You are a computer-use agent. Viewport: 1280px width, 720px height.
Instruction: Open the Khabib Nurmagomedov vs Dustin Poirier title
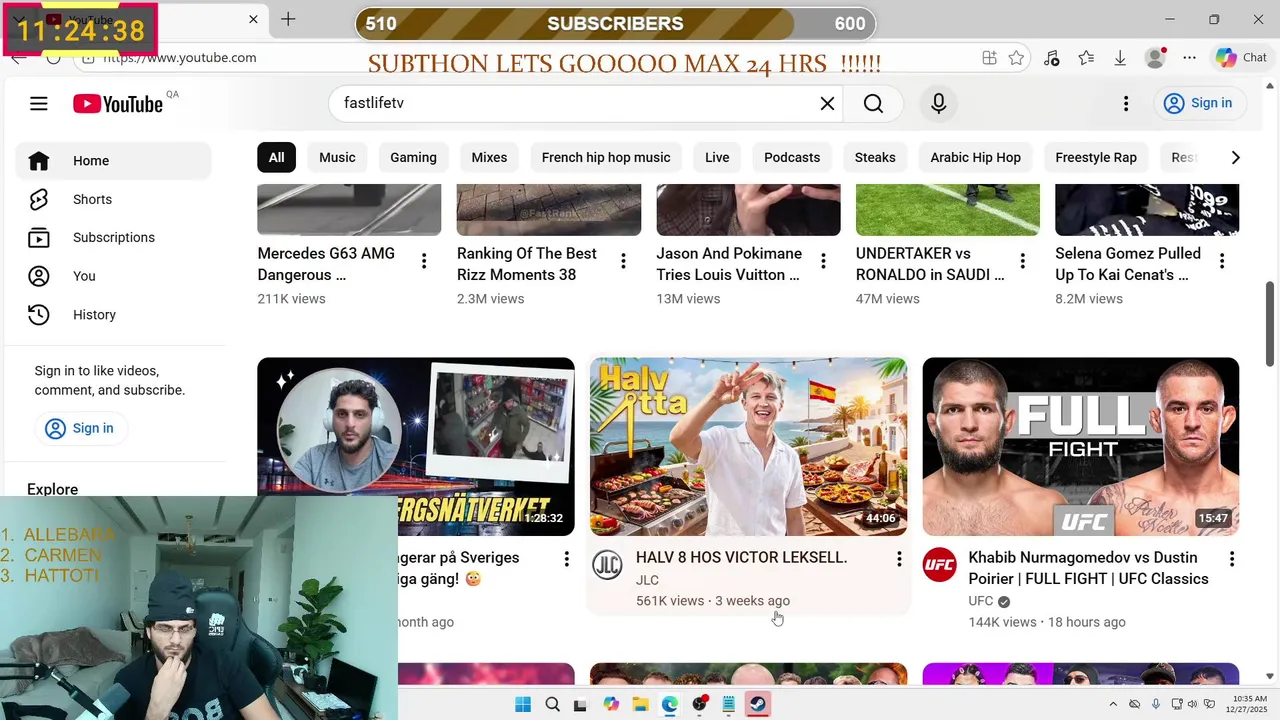coord(1088,568)
